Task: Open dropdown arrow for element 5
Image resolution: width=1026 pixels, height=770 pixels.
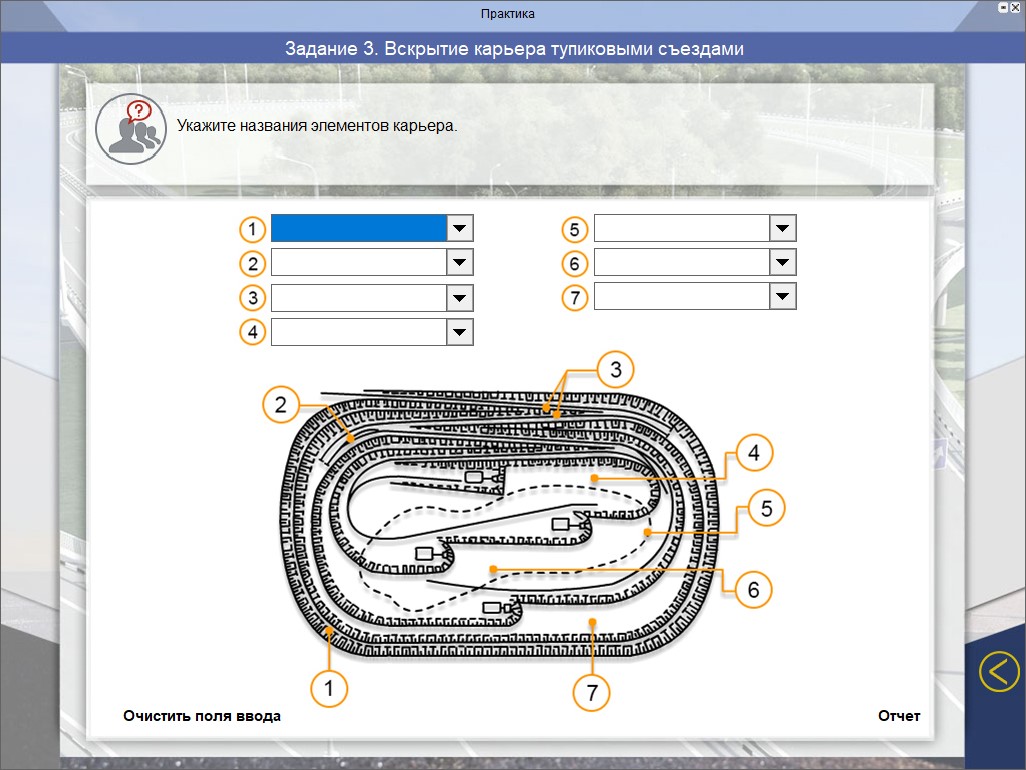Action: (782, 229)
